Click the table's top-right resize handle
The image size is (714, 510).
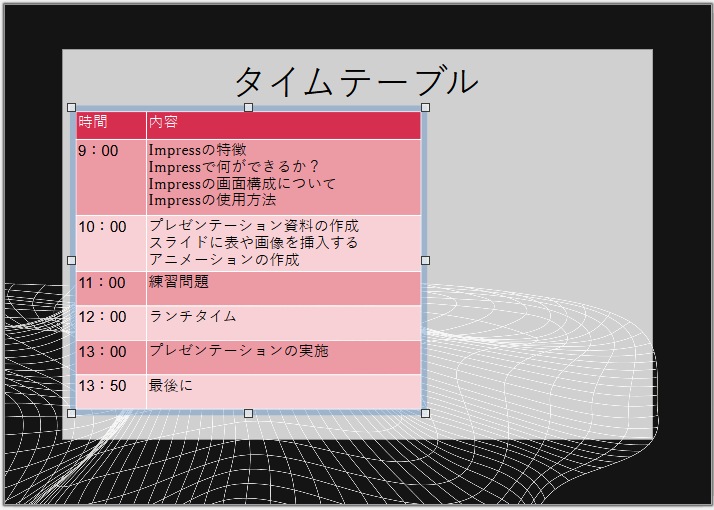[425, 107]
